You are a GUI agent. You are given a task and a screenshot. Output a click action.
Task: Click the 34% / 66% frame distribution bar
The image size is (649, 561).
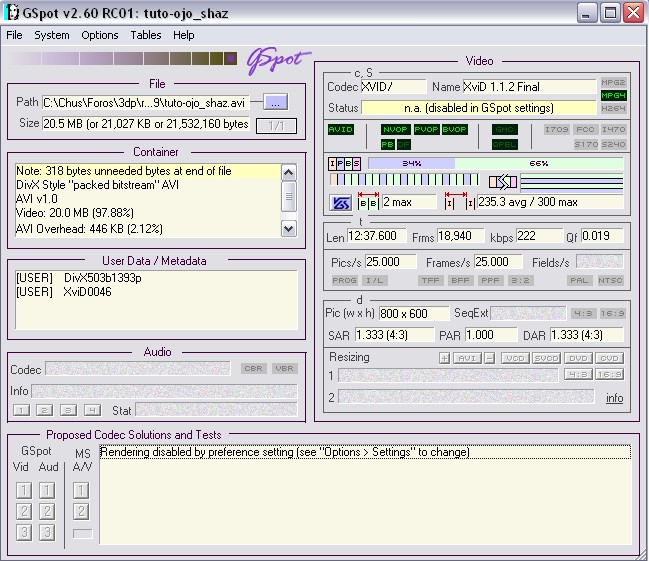[495, 164]
